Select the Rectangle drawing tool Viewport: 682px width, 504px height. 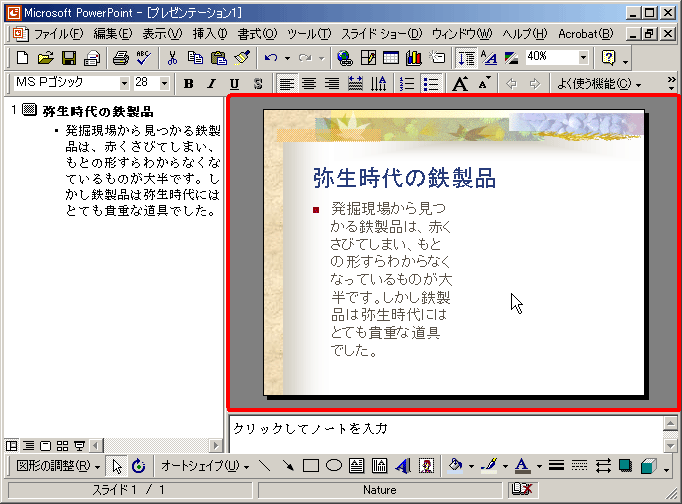pyautogui.click(x=311, y=466)
